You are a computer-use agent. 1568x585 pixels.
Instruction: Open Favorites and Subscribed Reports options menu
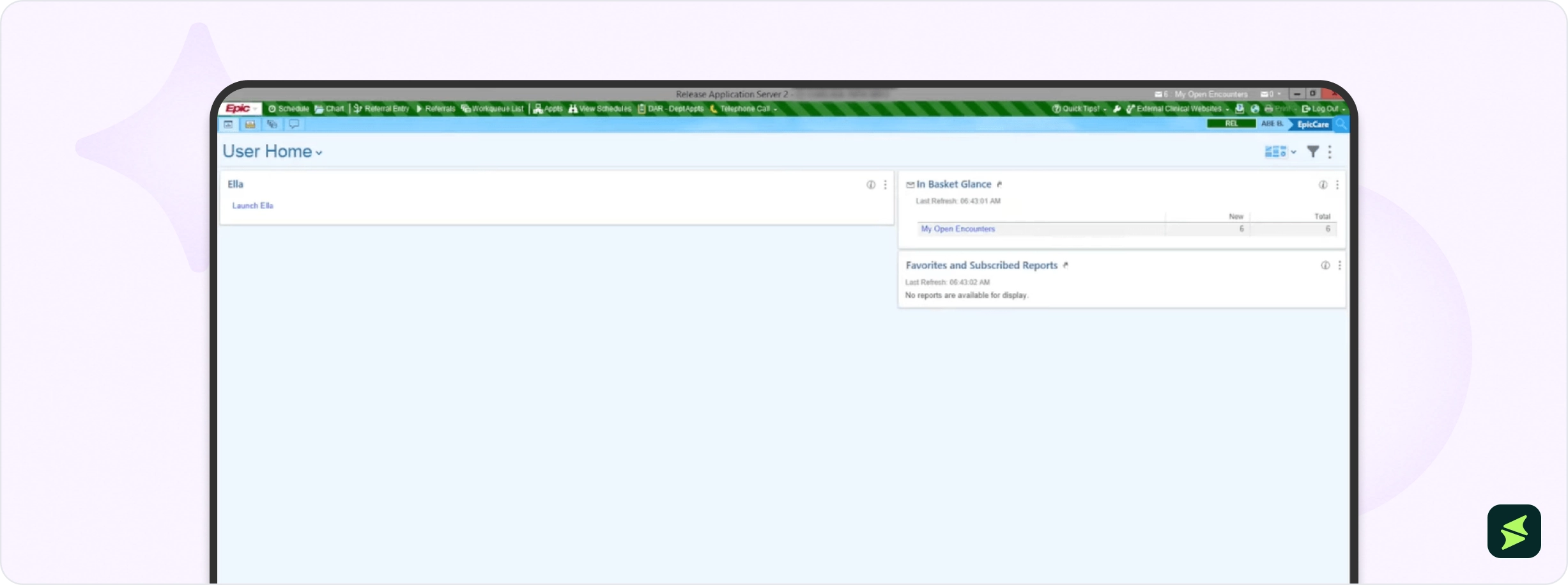1339,265
